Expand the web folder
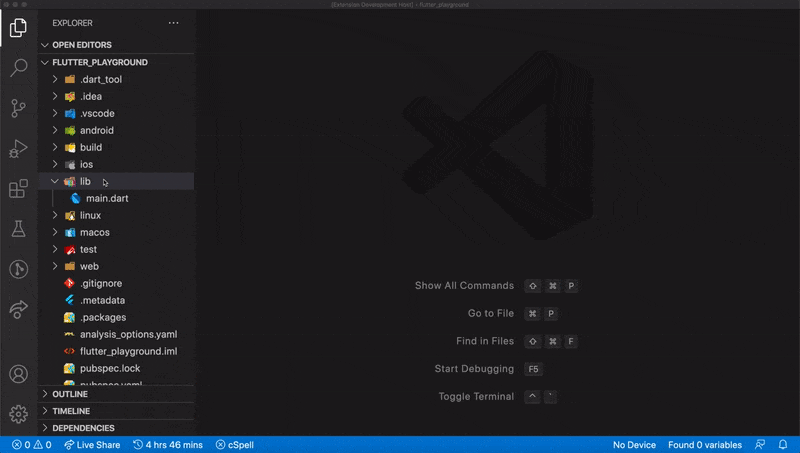The height and width of the screenshot is (453, 800). [116, 266]
